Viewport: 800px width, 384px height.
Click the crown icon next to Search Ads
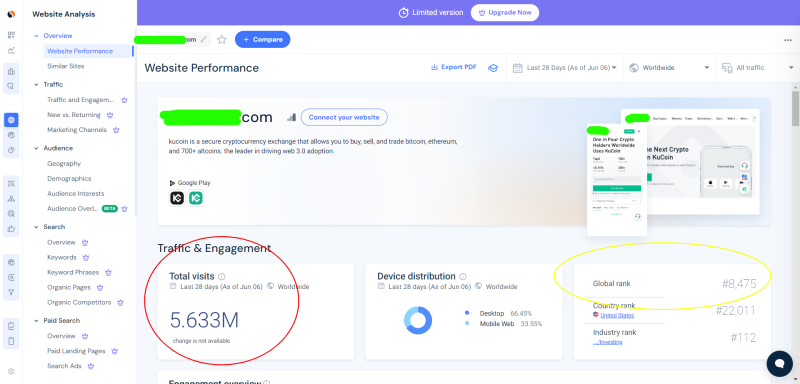(x=91, y=366)
